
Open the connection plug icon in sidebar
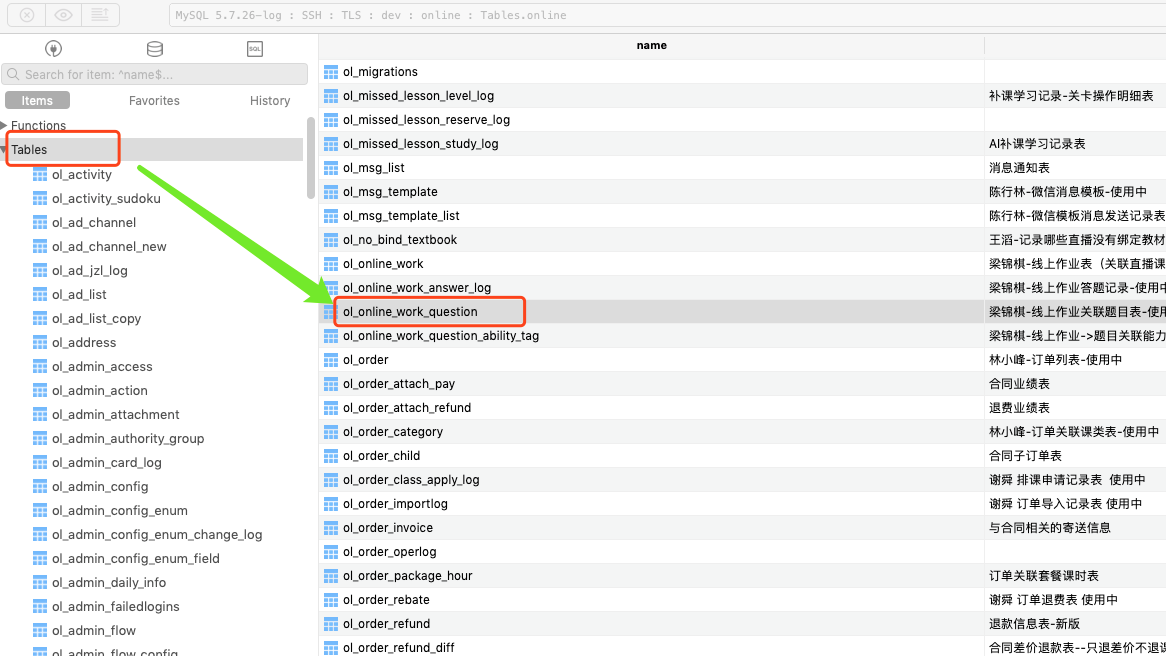54,49
